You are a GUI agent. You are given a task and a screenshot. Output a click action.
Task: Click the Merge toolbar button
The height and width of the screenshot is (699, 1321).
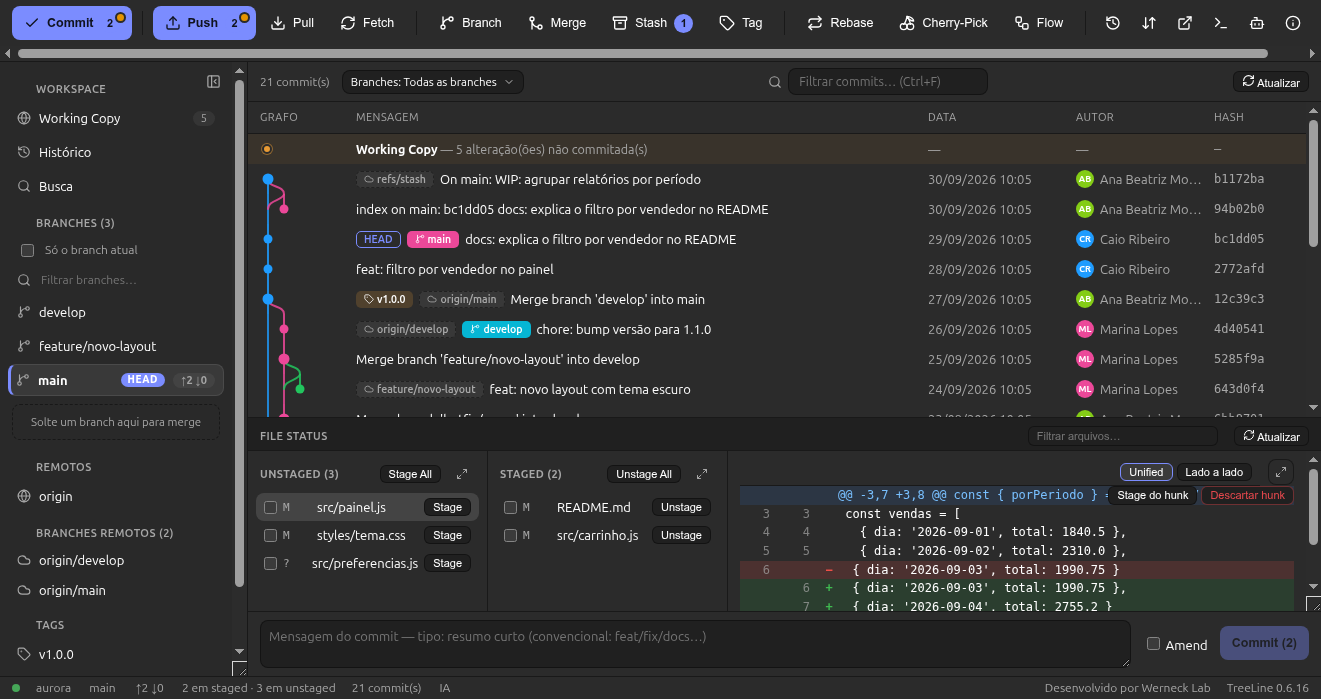[557, 23]
